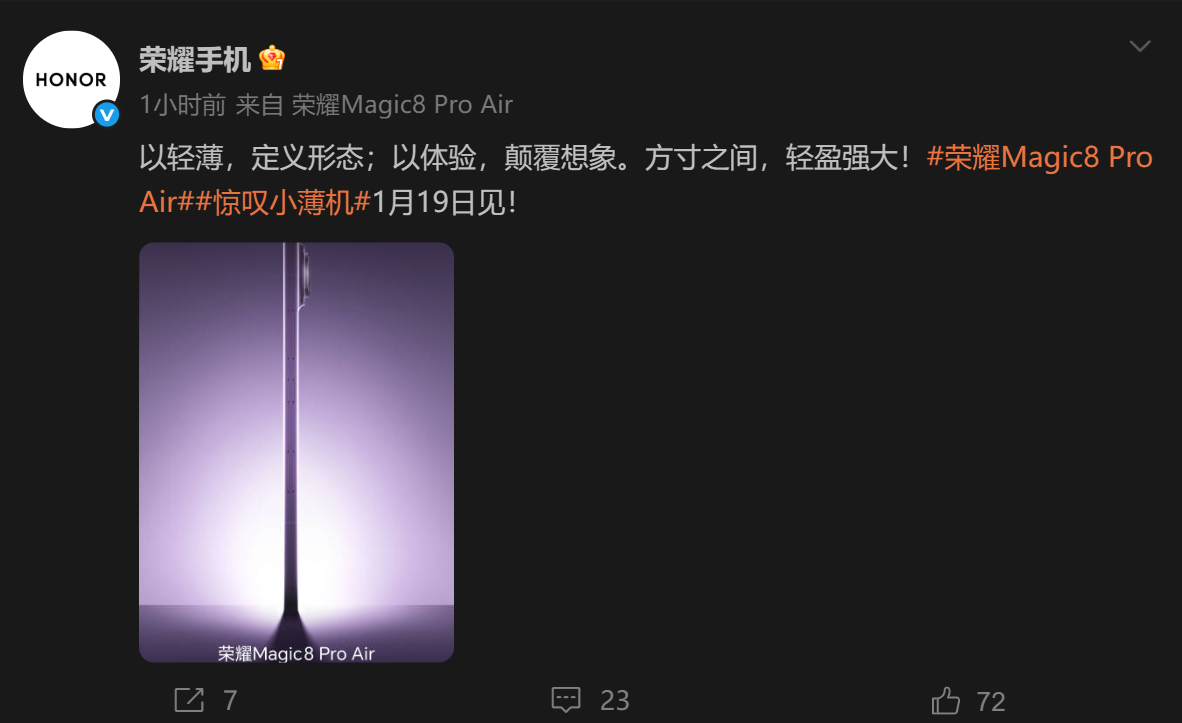Image resolution: width=1182 pixels, height=723 pixels.
Task: Open the 荣耀手机 username link
Action: [x=194, y=60]
